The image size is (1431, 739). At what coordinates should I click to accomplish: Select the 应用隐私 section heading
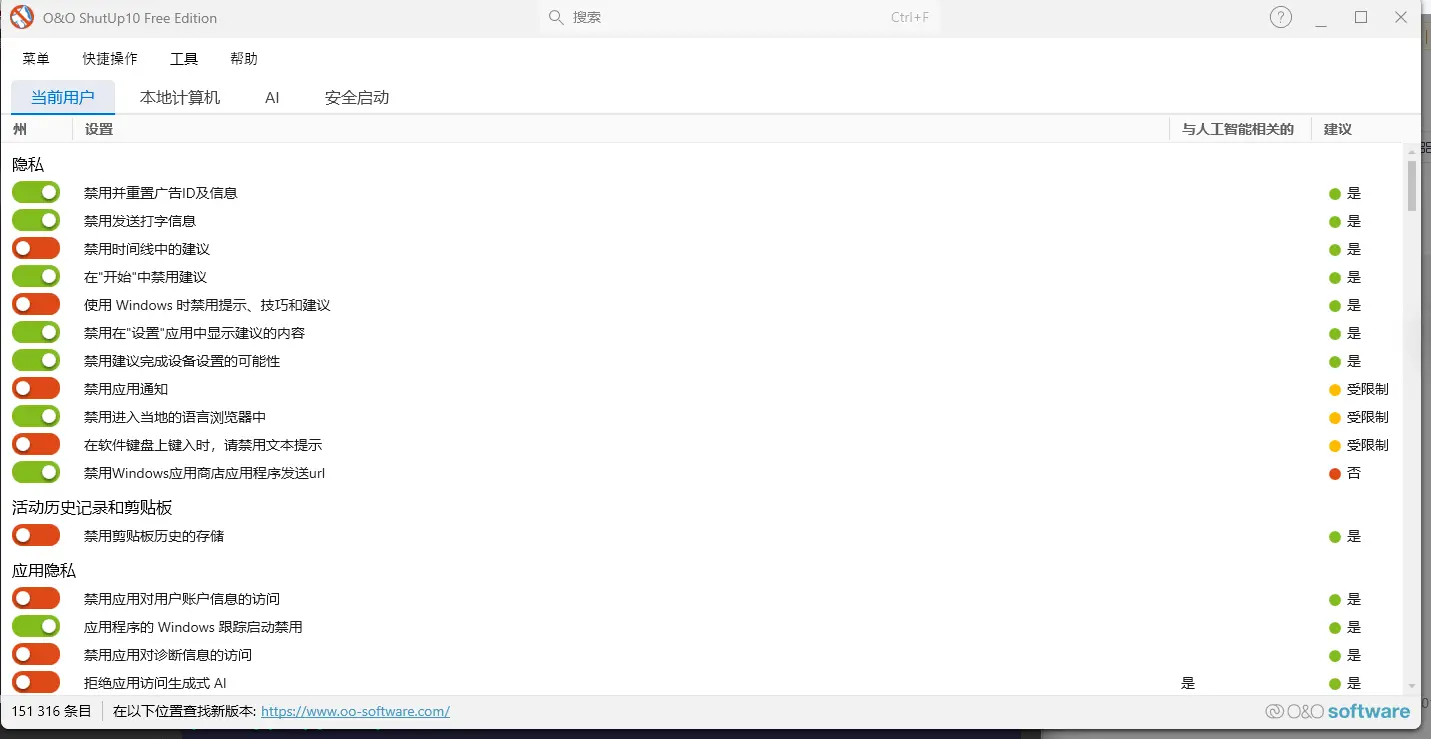44,571
